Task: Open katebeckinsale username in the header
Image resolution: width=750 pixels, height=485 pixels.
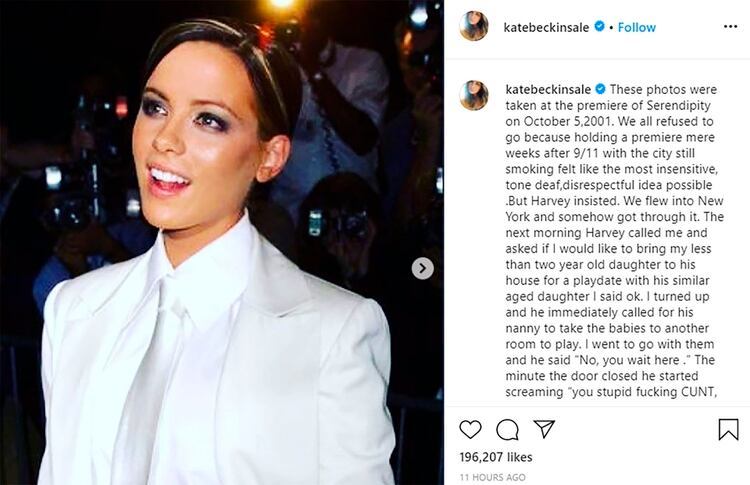Action: 546,28
